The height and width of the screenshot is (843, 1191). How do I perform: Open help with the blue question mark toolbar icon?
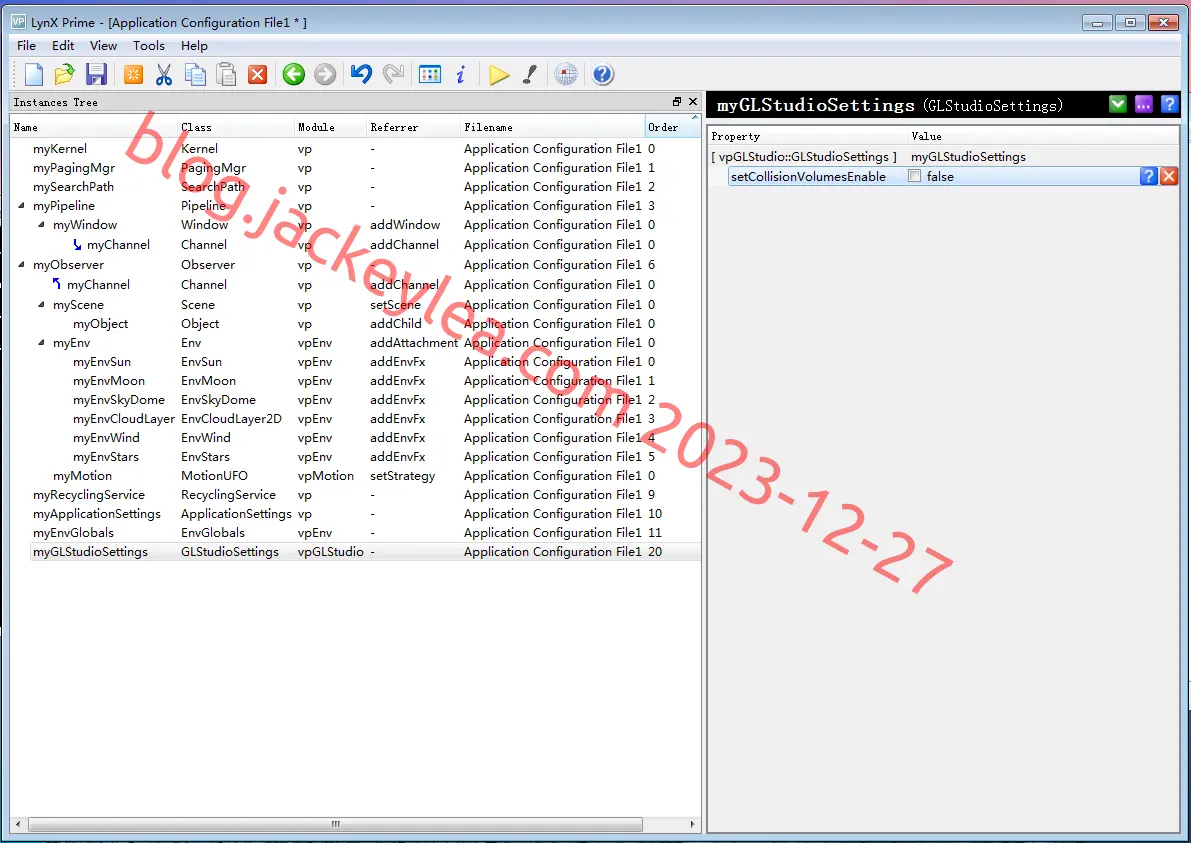tap(602, 74)
